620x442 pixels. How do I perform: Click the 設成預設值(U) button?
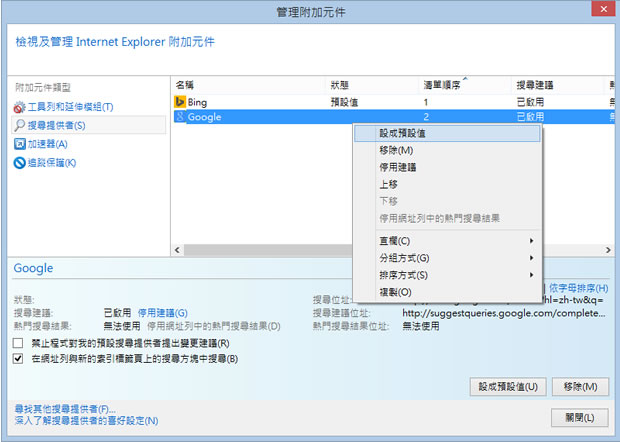coord(508,387)
